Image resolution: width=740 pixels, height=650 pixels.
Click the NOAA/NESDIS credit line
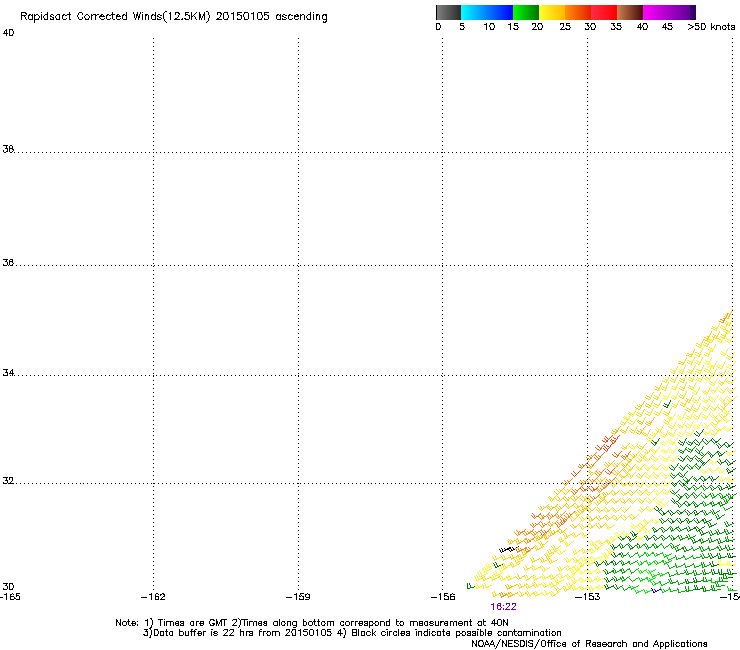[589, 644]
